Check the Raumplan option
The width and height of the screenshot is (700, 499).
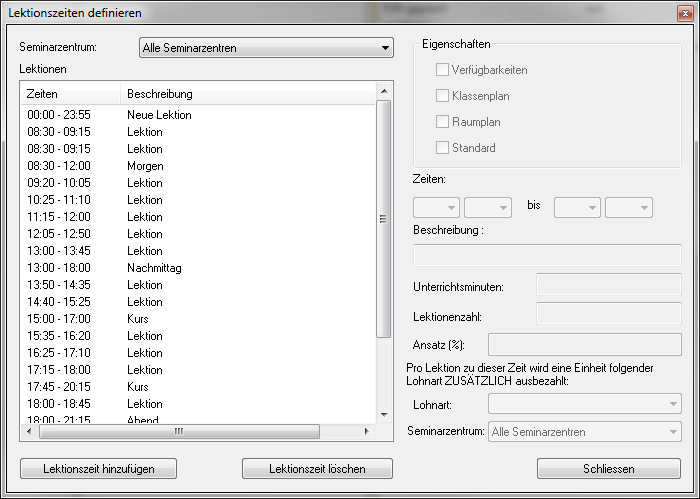(443, 122)
